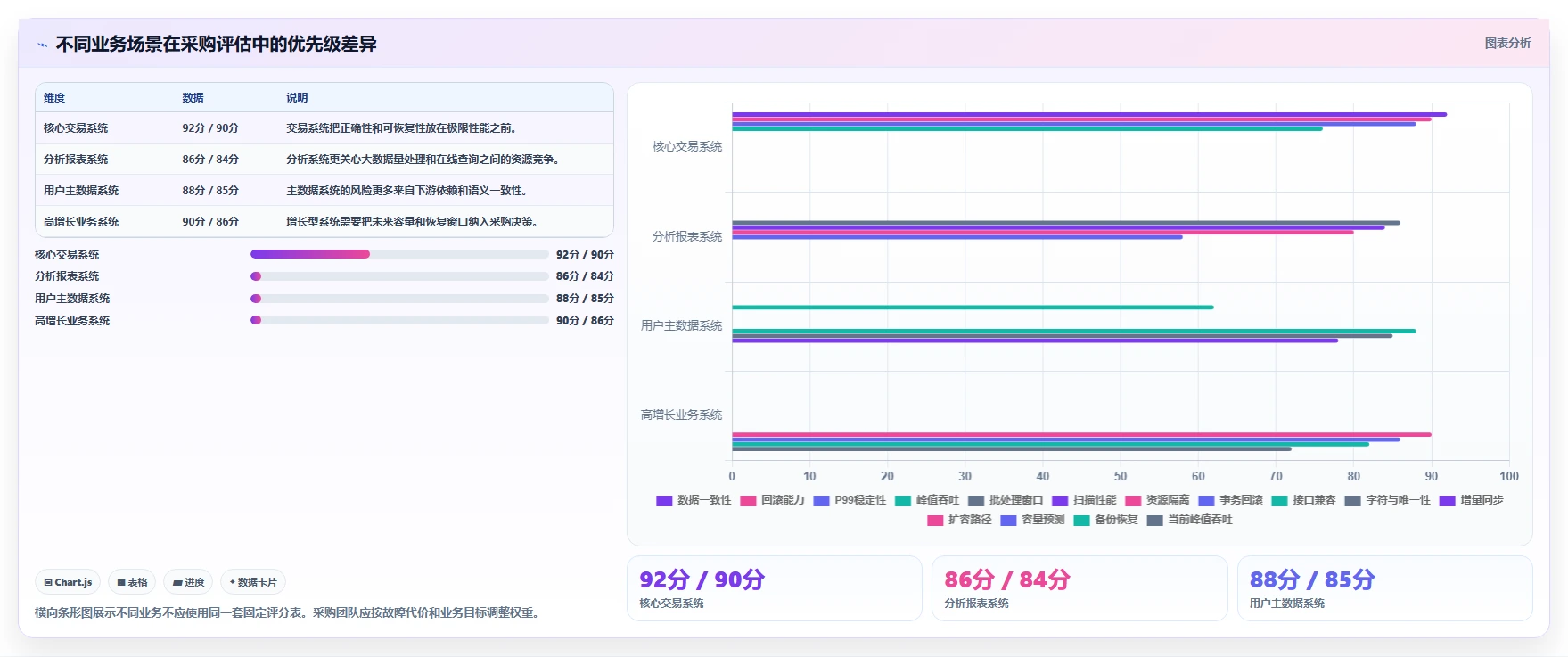Select the Chart.js tag chip
The height and width of the screenshot is (657, 1568).
coord(68,582)
